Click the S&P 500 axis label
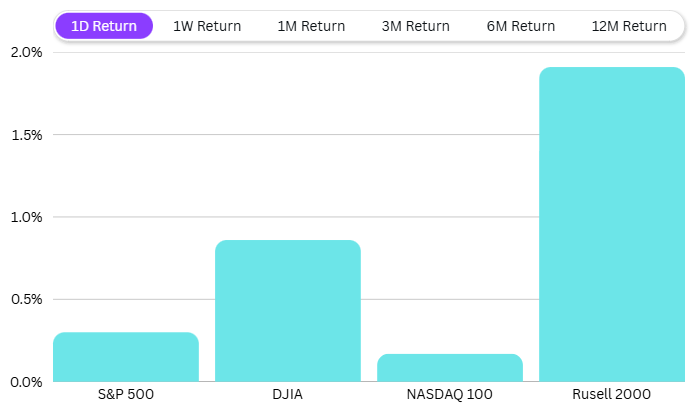697x408 pixels. [126, 394]
